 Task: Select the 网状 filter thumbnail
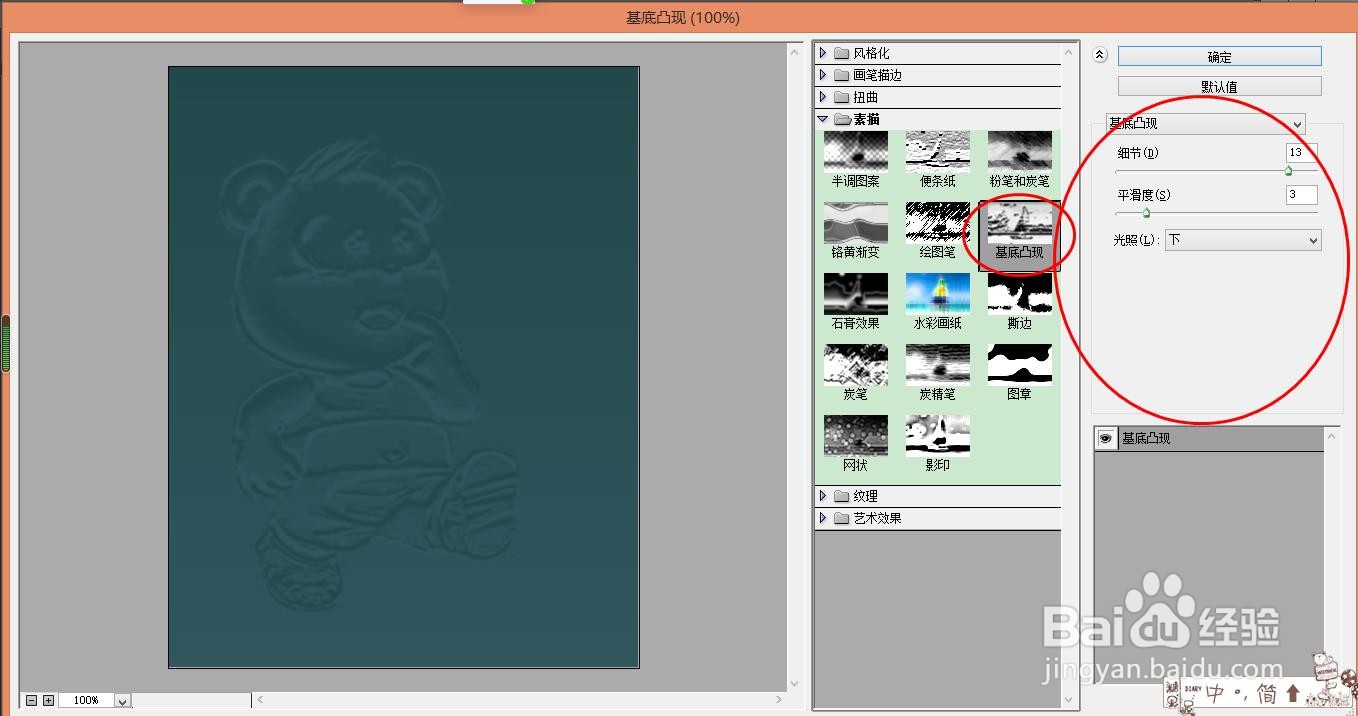point(855,435)
